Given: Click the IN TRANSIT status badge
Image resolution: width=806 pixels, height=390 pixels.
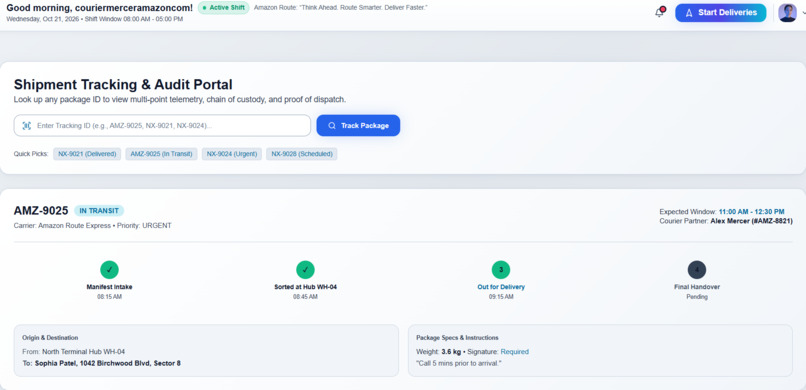Looking at the screenshot, I should point(99,211).
